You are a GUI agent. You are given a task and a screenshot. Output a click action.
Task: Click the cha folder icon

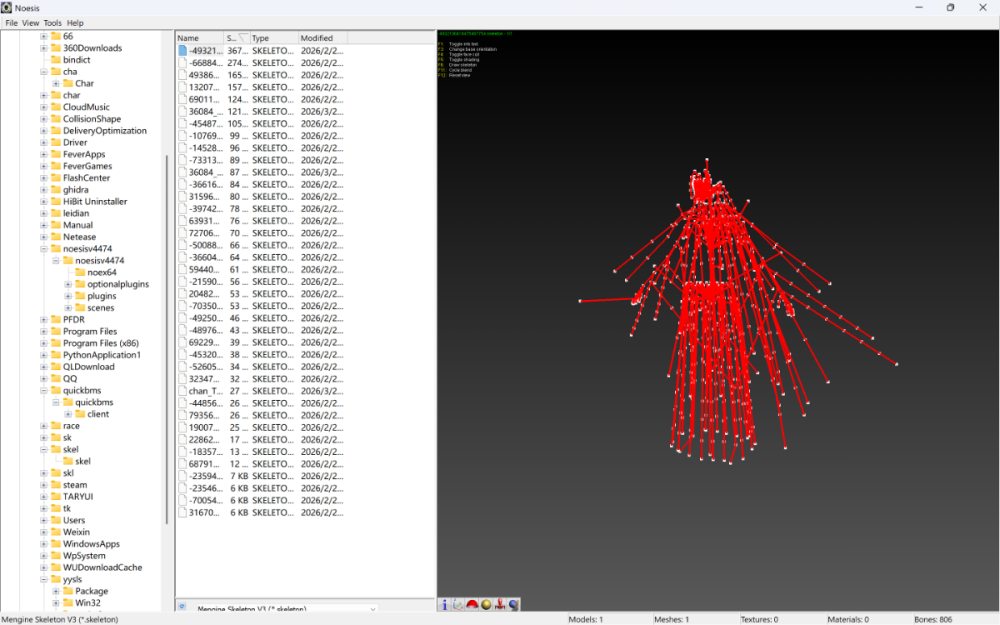coord(55,71)
